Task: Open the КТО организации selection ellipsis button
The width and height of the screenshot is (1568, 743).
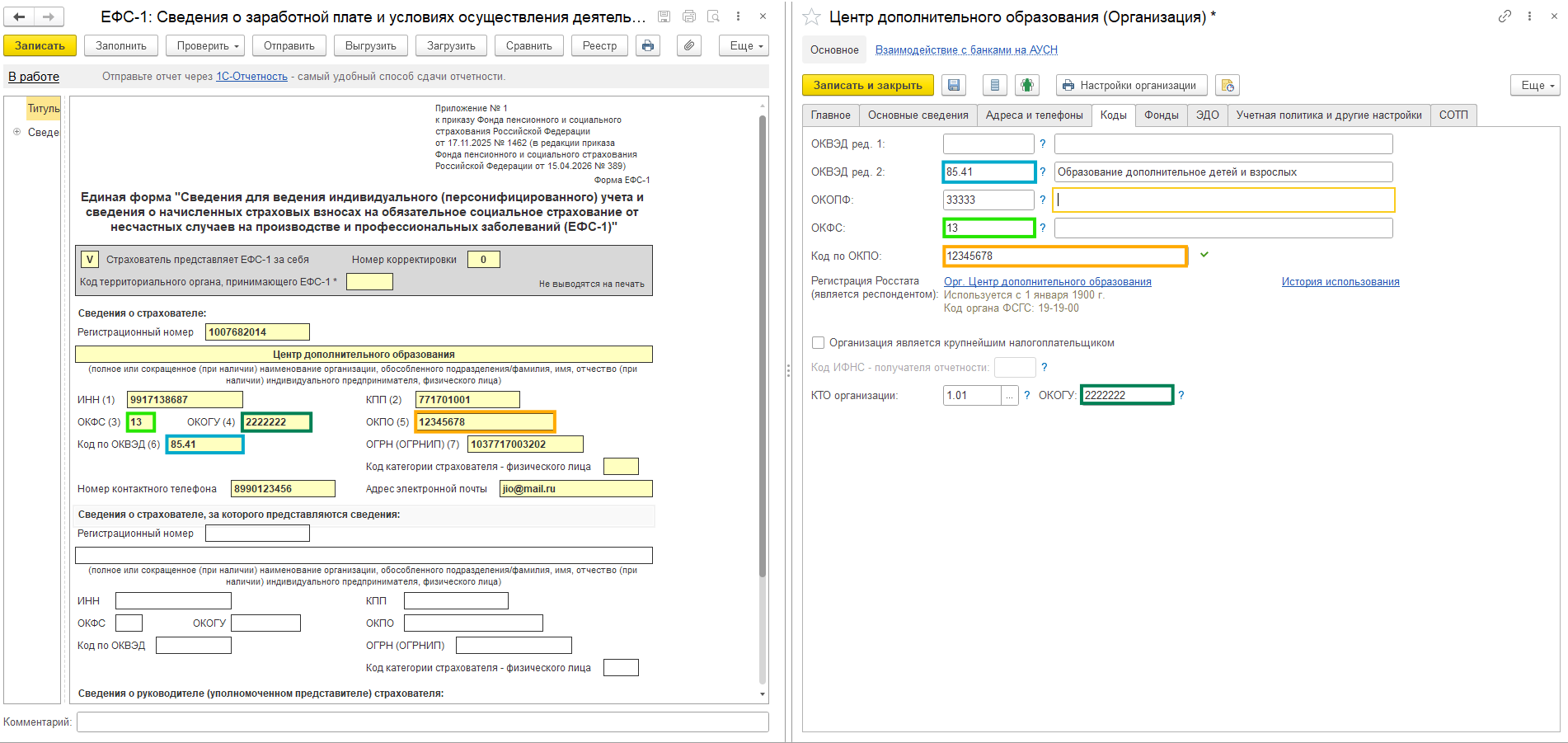Action: [x=1010, y=395]
